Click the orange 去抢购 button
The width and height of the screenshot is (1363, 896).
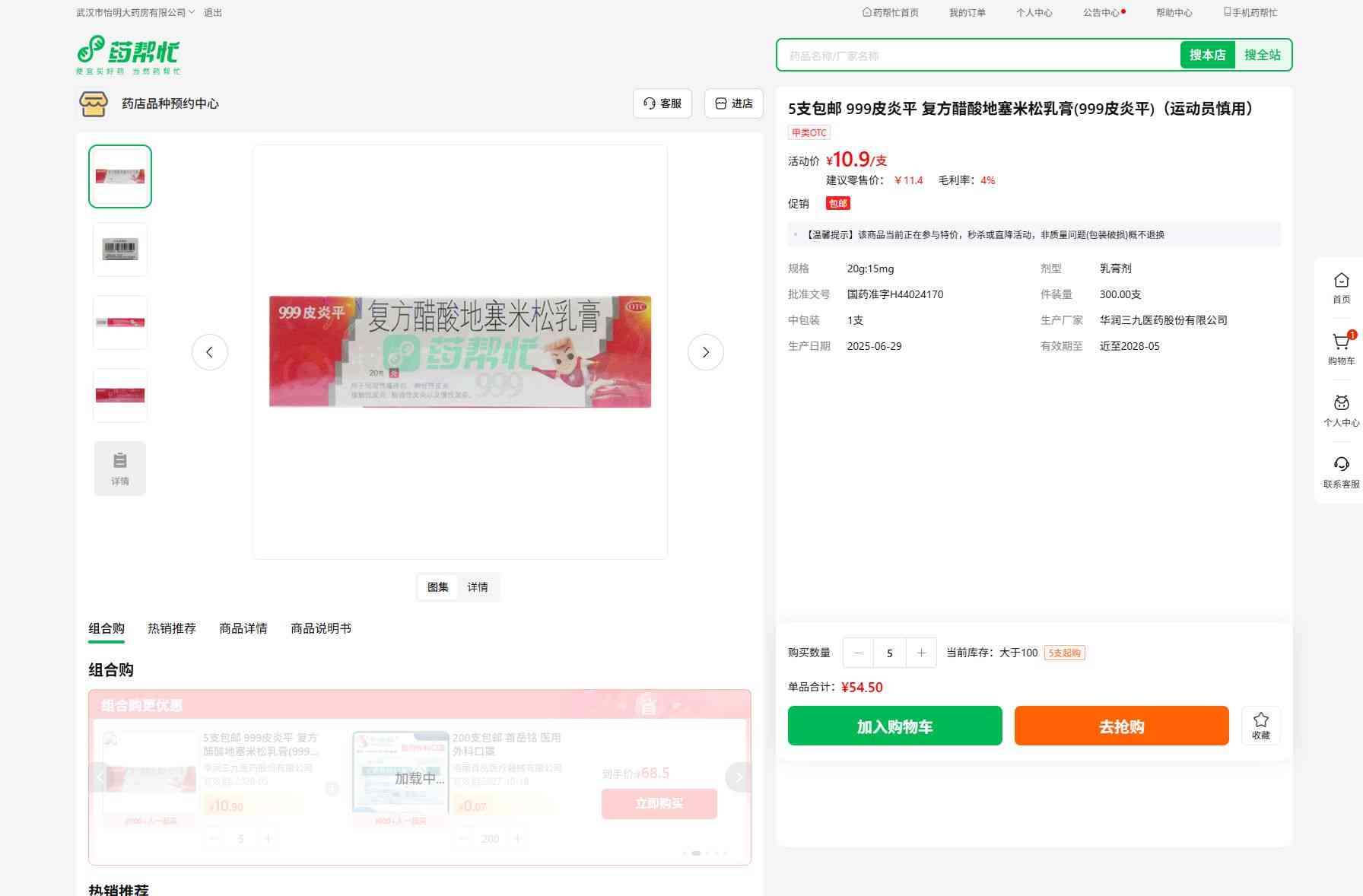coord(1121,726)
